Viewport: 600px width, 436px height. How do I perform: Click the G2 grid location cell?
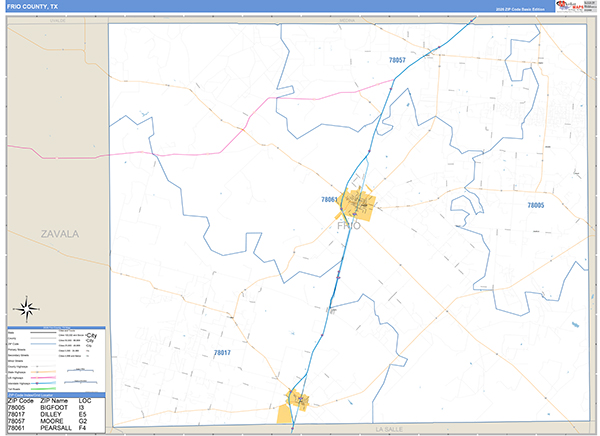(x=83, y=421)
